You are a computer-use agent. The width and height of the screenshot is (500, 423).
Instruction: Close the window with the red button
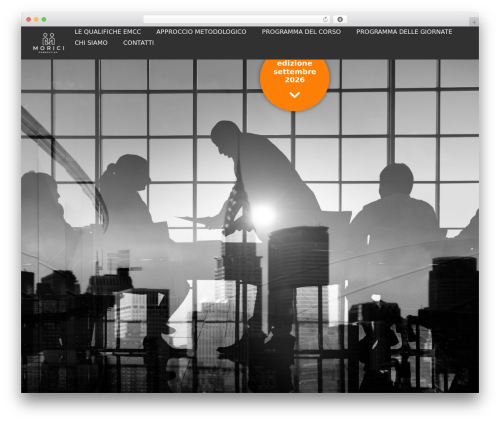click(x=29, y=20)
